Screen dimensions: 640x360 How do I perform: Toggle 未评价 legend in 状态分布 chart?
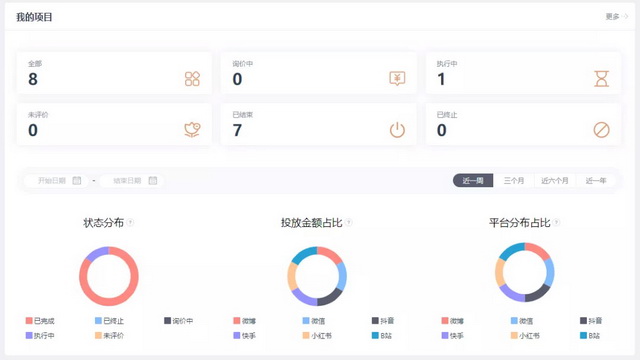[x=109, y=336]
